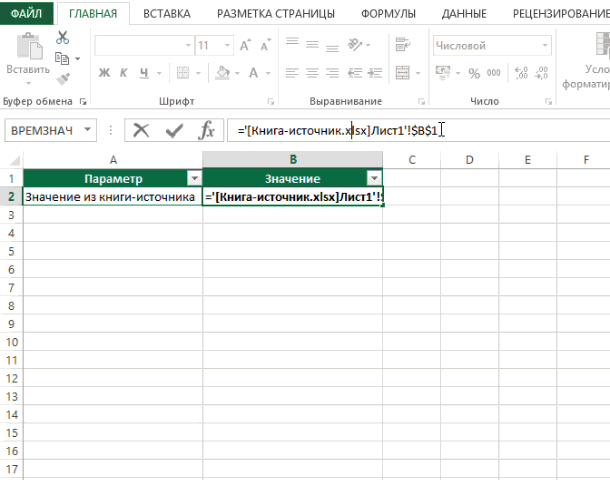Decrease the indent

click(x=355, y=73)
